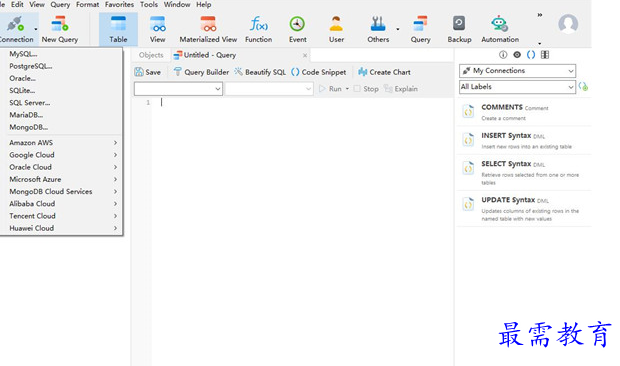The height and width of the screenshot is (366, 620).
Task: Choose SQL Server... connection type
Action: (x=61, y=103)
